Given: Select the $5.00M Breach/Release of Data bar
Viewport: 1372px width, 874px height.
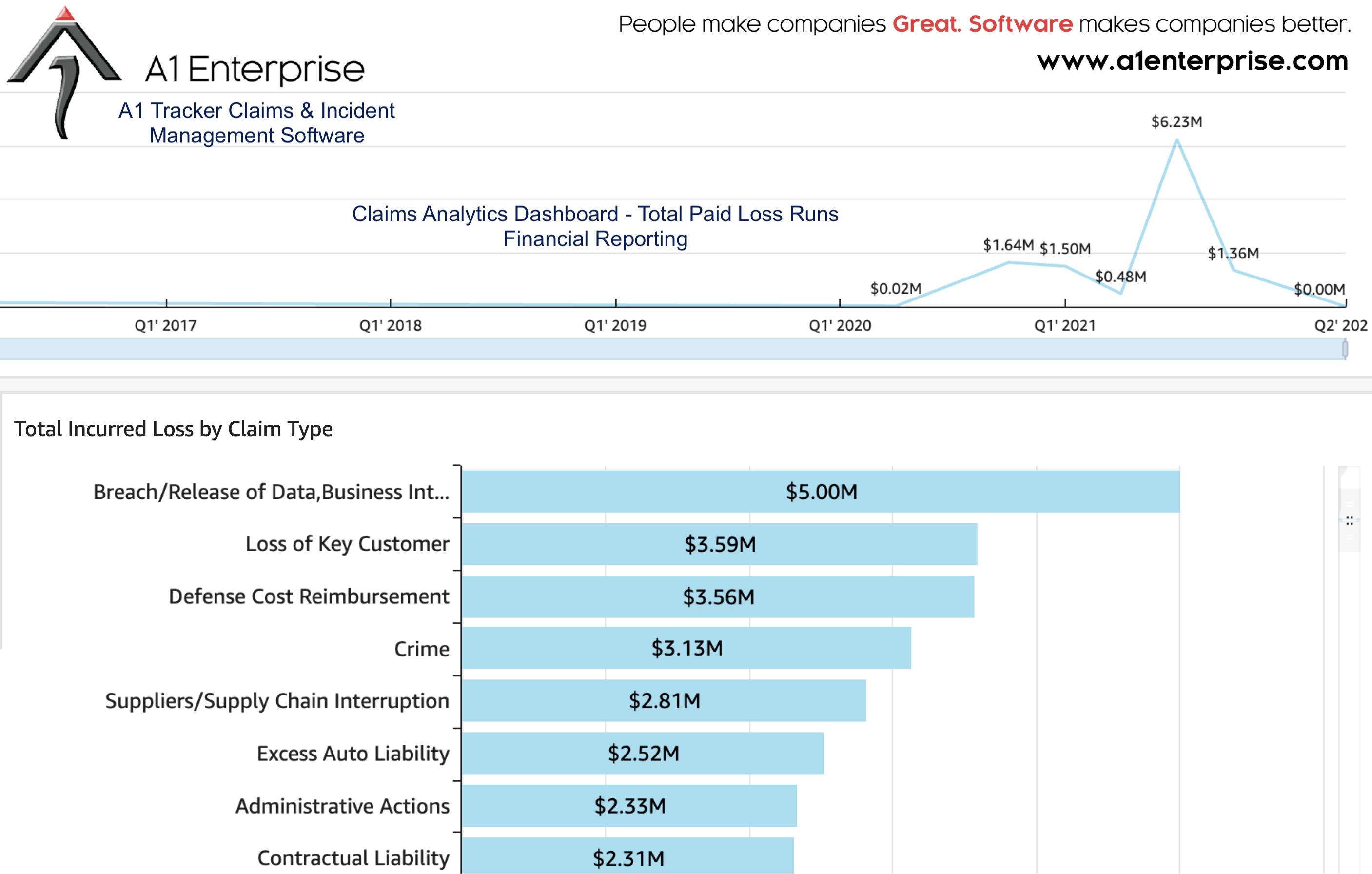Looking at the screenshot, I should 821,492.
